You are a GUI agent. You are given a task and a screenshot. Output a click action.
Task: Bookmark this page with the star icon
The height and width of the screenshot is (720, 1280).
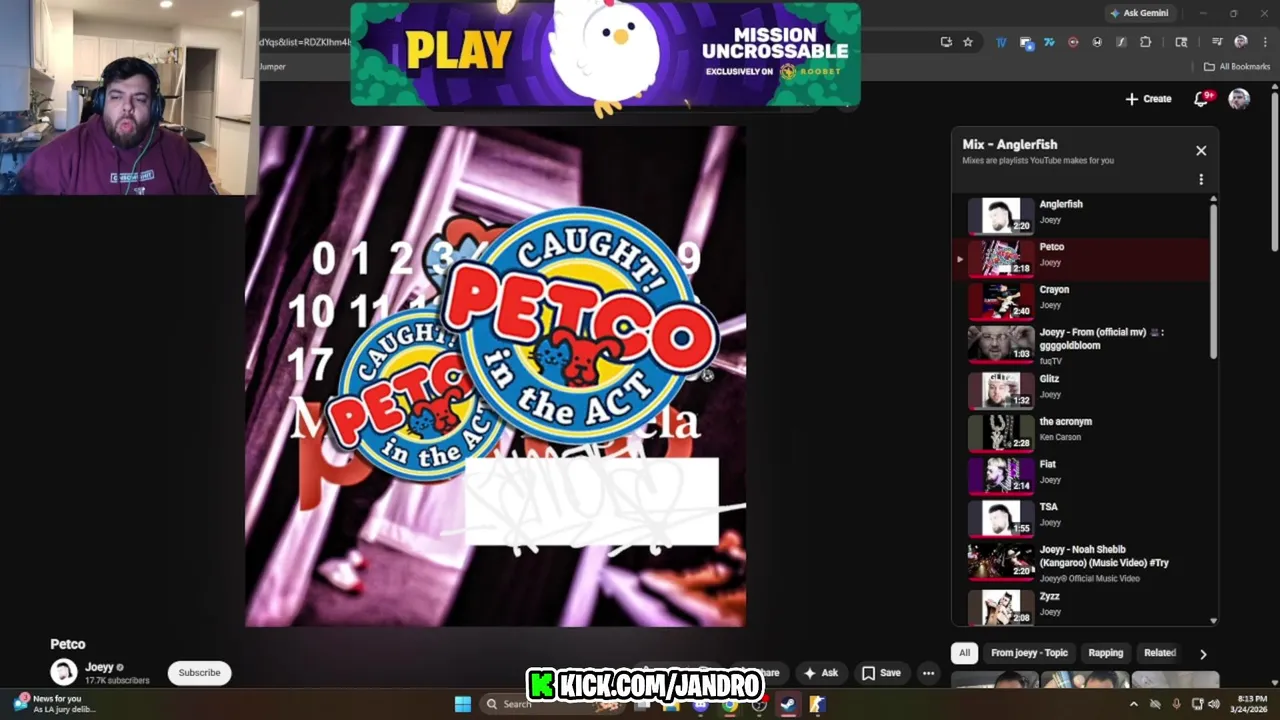(x=968, y=42)
